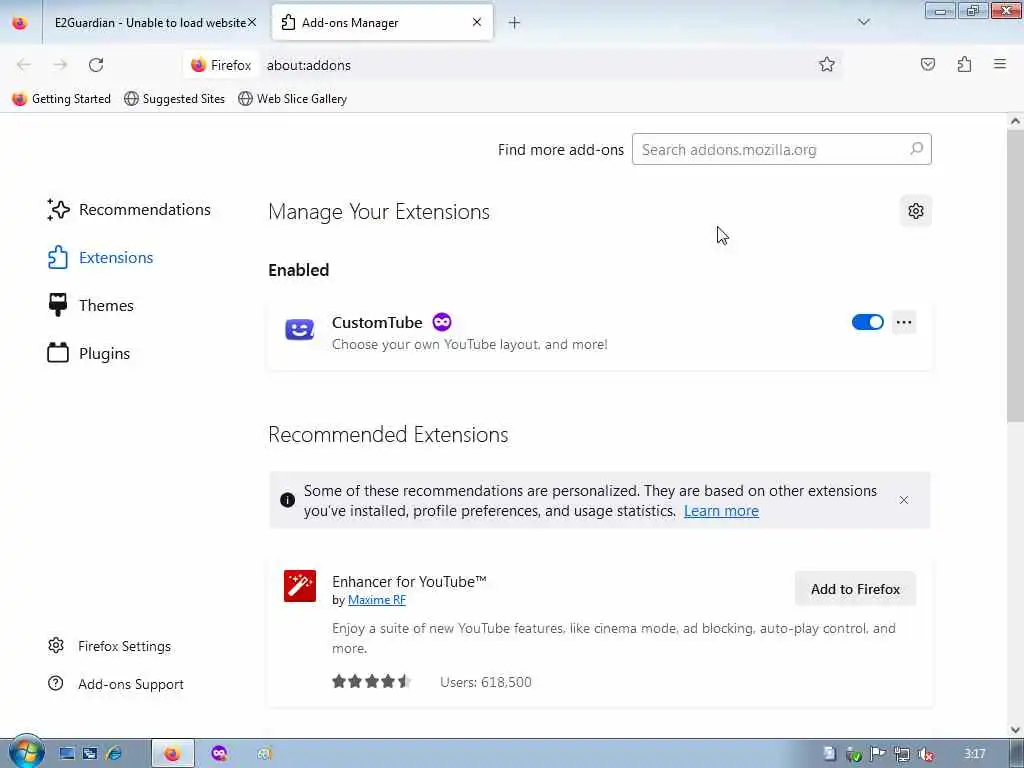The image size is (1024, 768).
Task: Click the CustomTube extension name
Action: (377, 322)
